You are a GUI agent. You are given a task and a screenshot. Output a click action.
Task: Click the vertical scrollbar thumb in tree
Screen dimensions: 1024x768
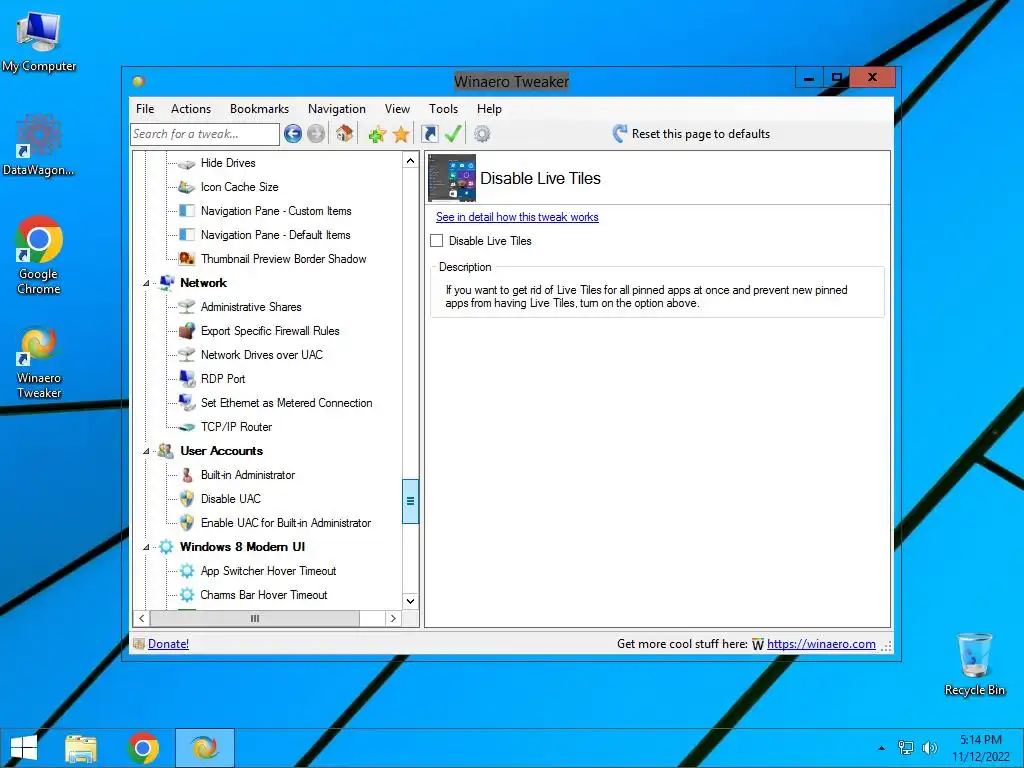pyautogui.click(x=410, y=502)
